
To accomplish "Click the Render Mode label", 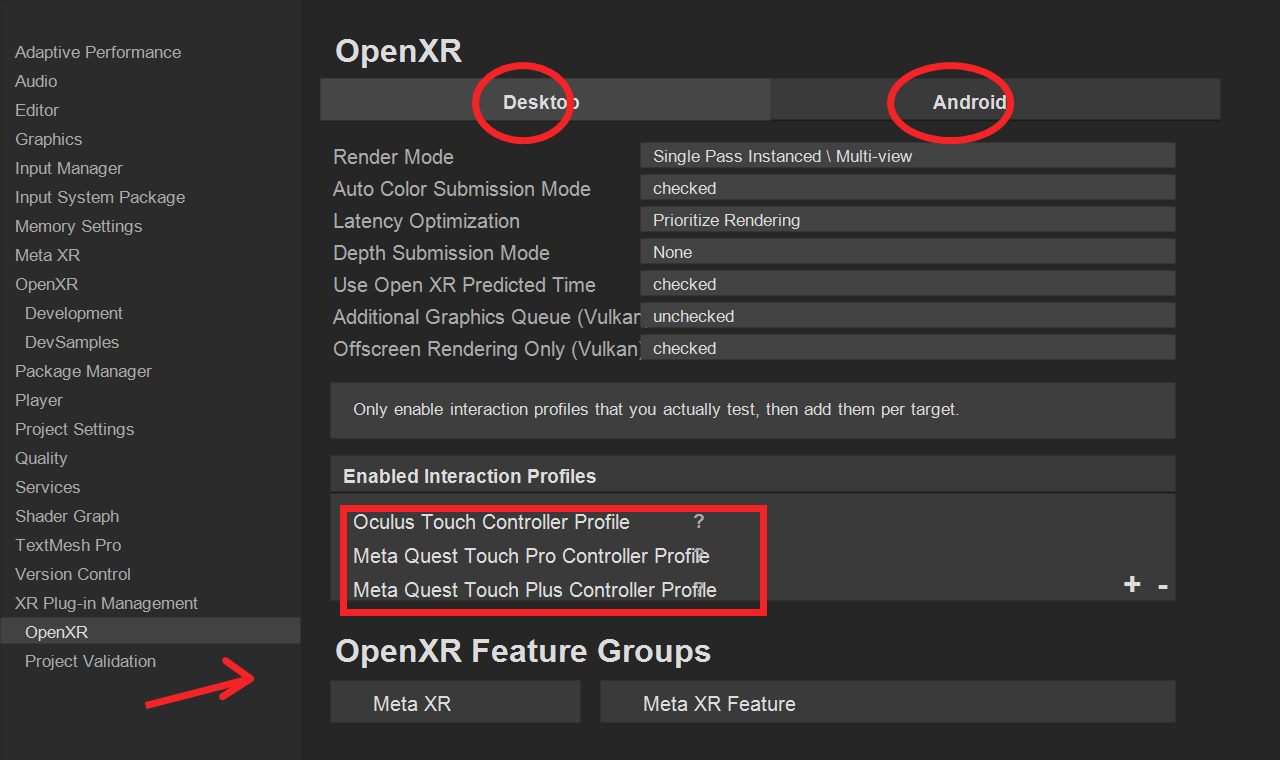I will 393,157.
